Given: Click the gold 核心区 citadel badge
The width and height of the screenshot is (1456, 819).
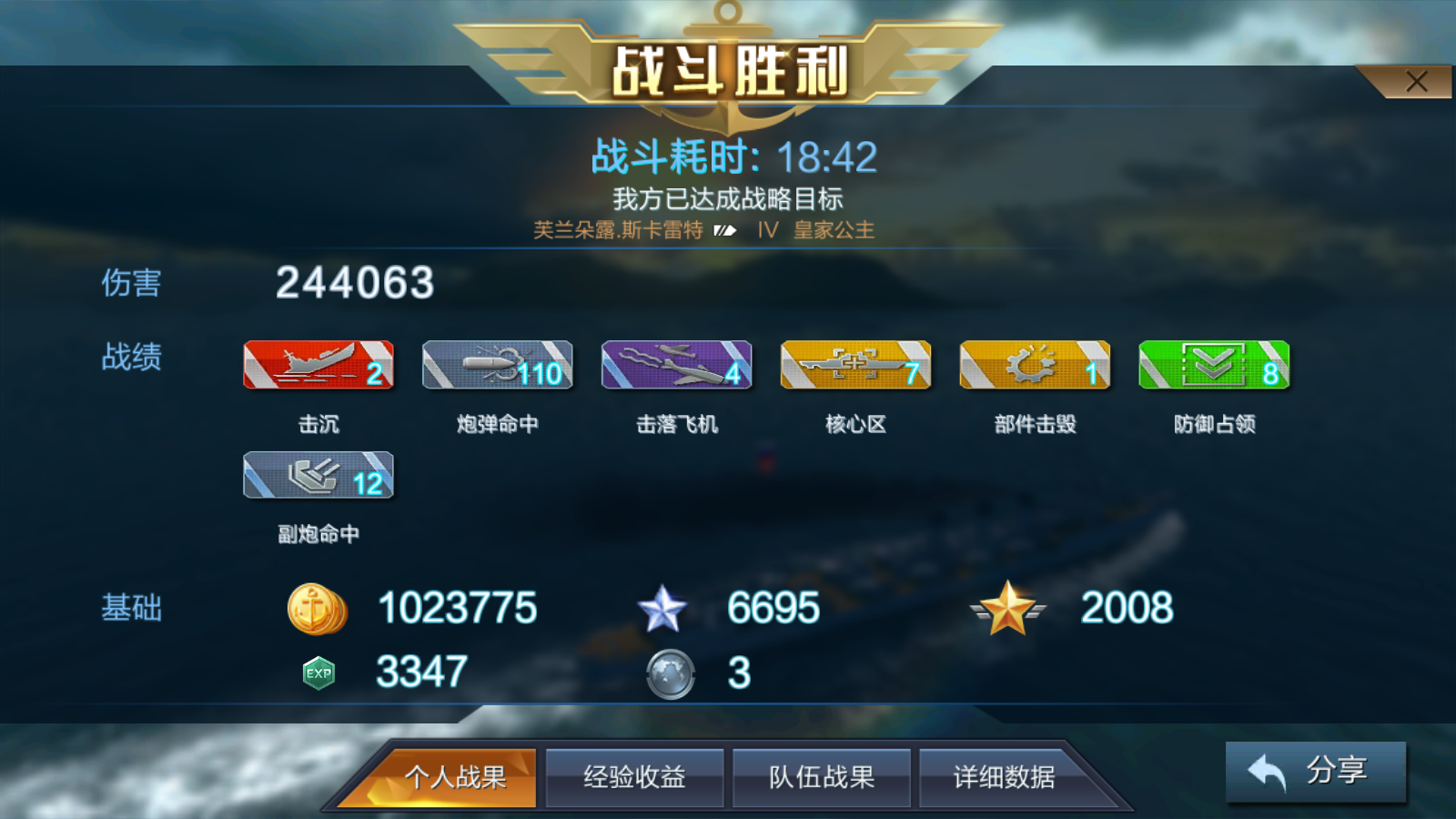Looking at the screenshot, I should click(856, 365).
